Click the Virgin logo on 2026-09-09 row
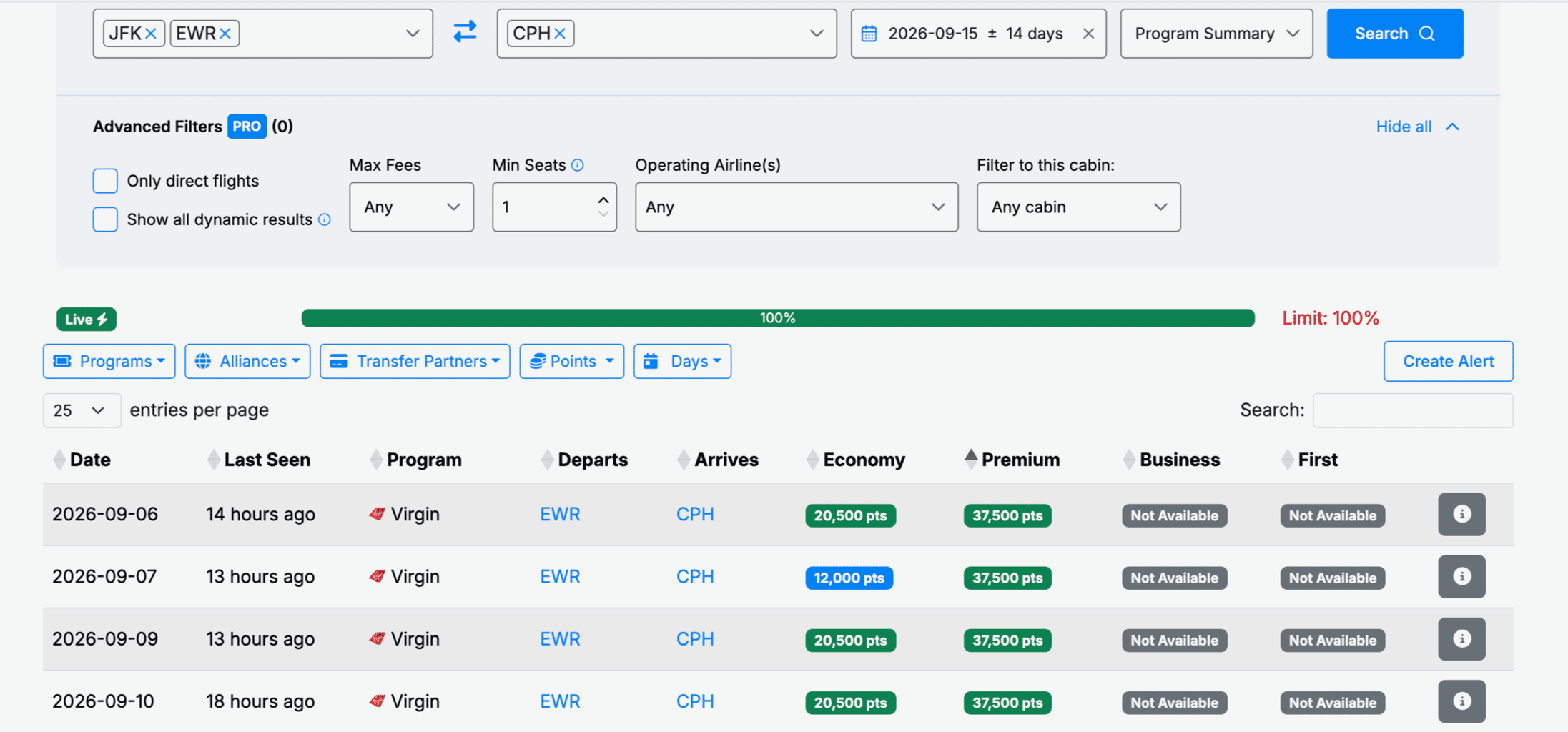This screenshot has height=732, width=1568. pos(378,638)
